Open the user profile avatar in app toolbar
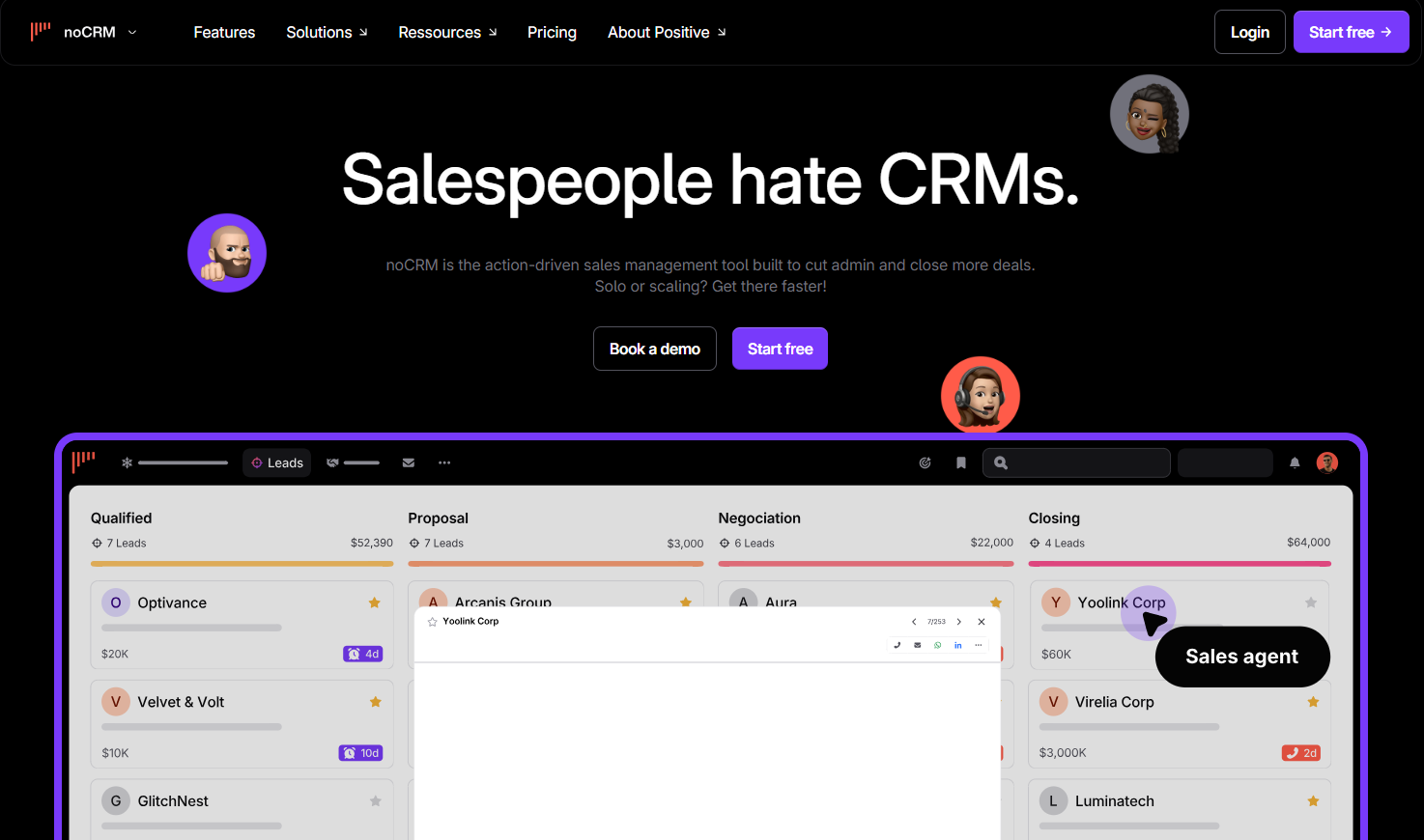1424x840 pixels. click(x=1327, y=462)
